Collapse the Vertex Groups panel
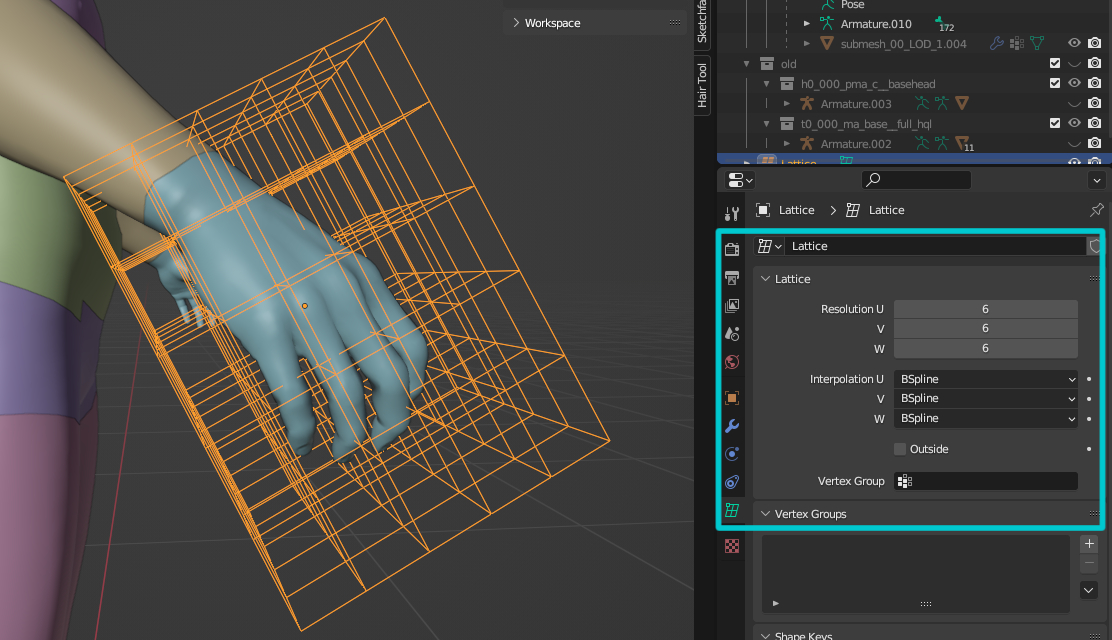 pos(766,514)
